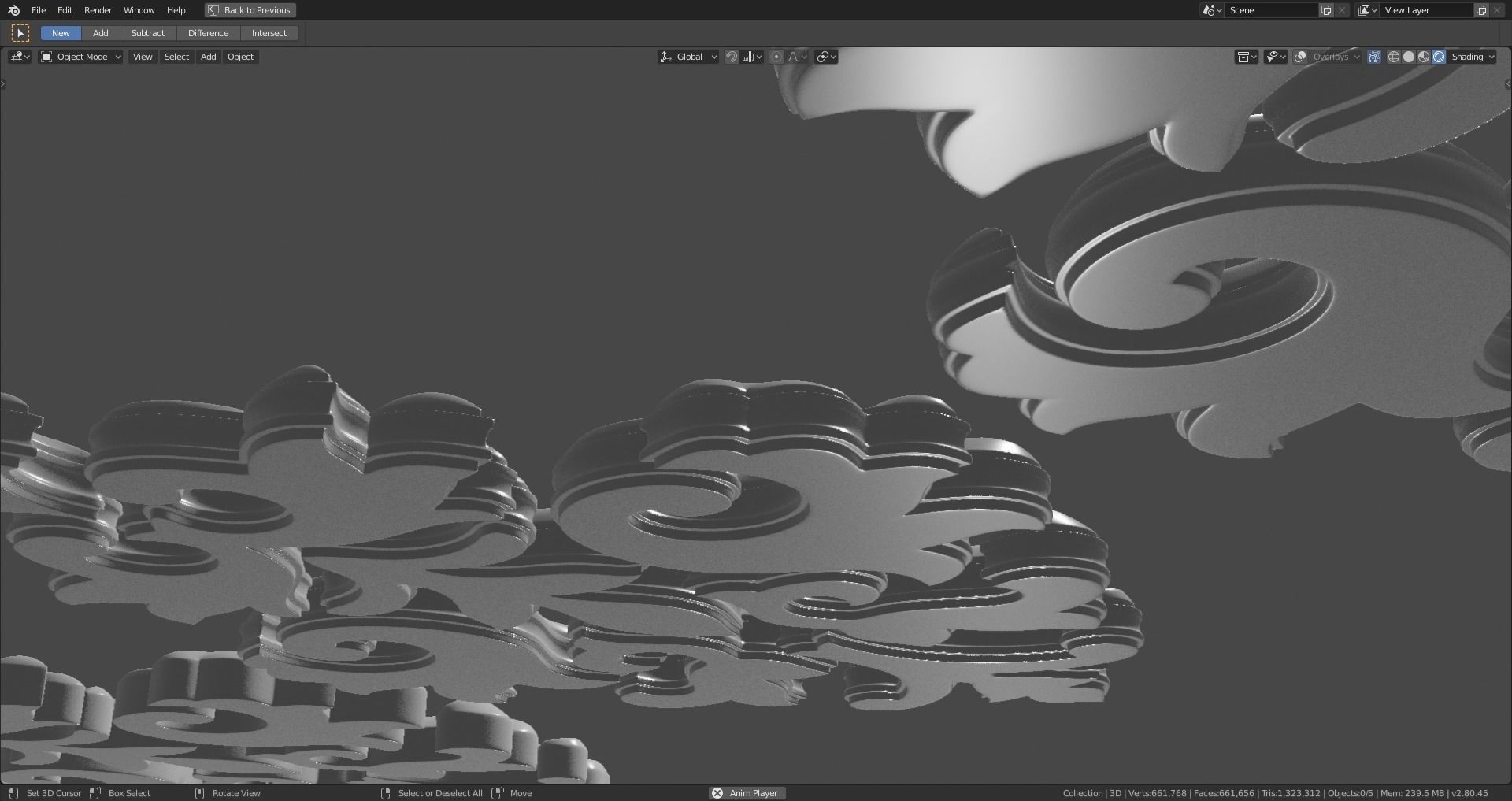Click the Object Mode square icon
This screenshot has width=1512, height=801.
pyautogui.click(x=46, y=57)
